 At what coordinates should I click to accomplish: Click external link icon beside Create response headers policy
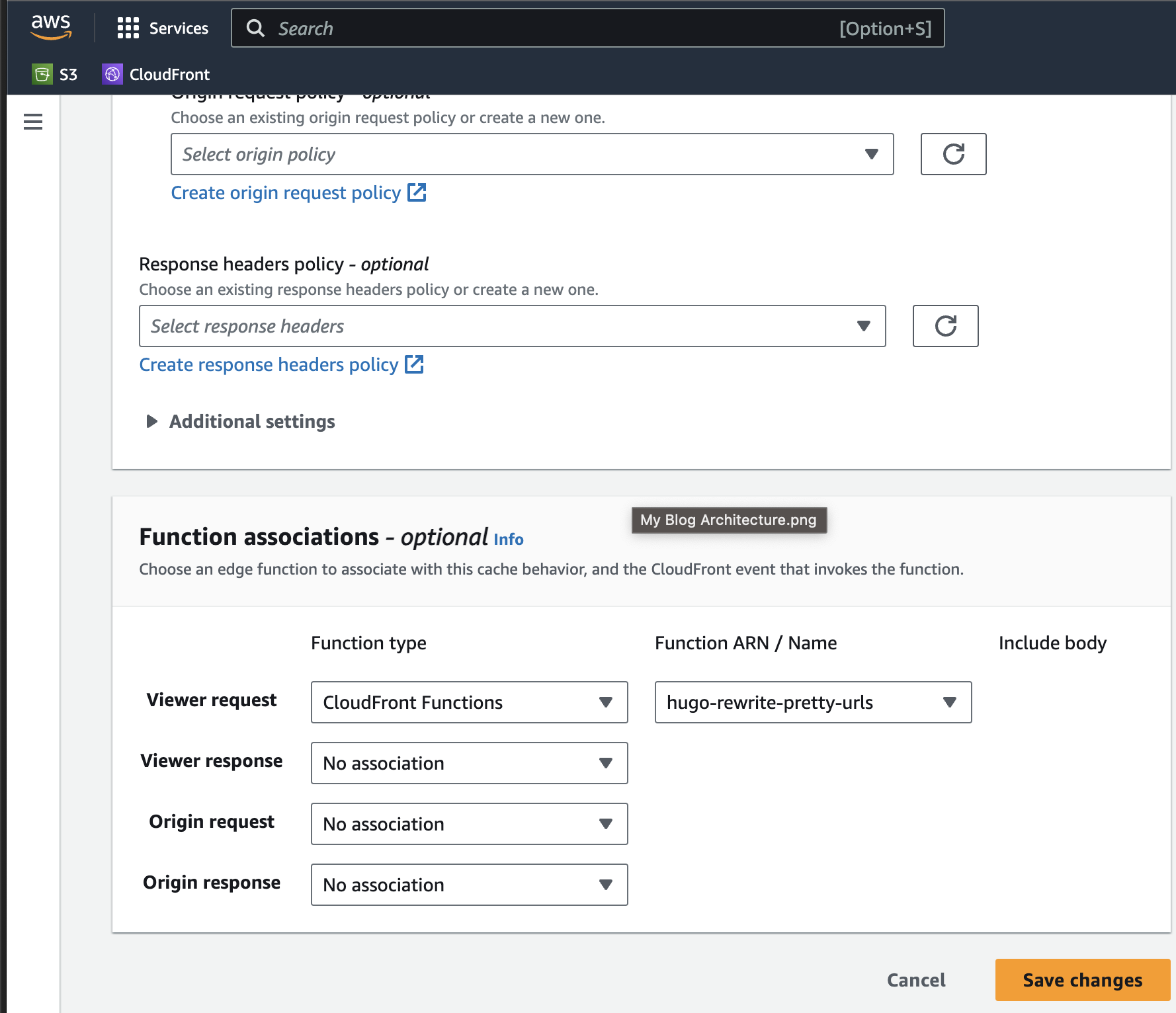414,364
